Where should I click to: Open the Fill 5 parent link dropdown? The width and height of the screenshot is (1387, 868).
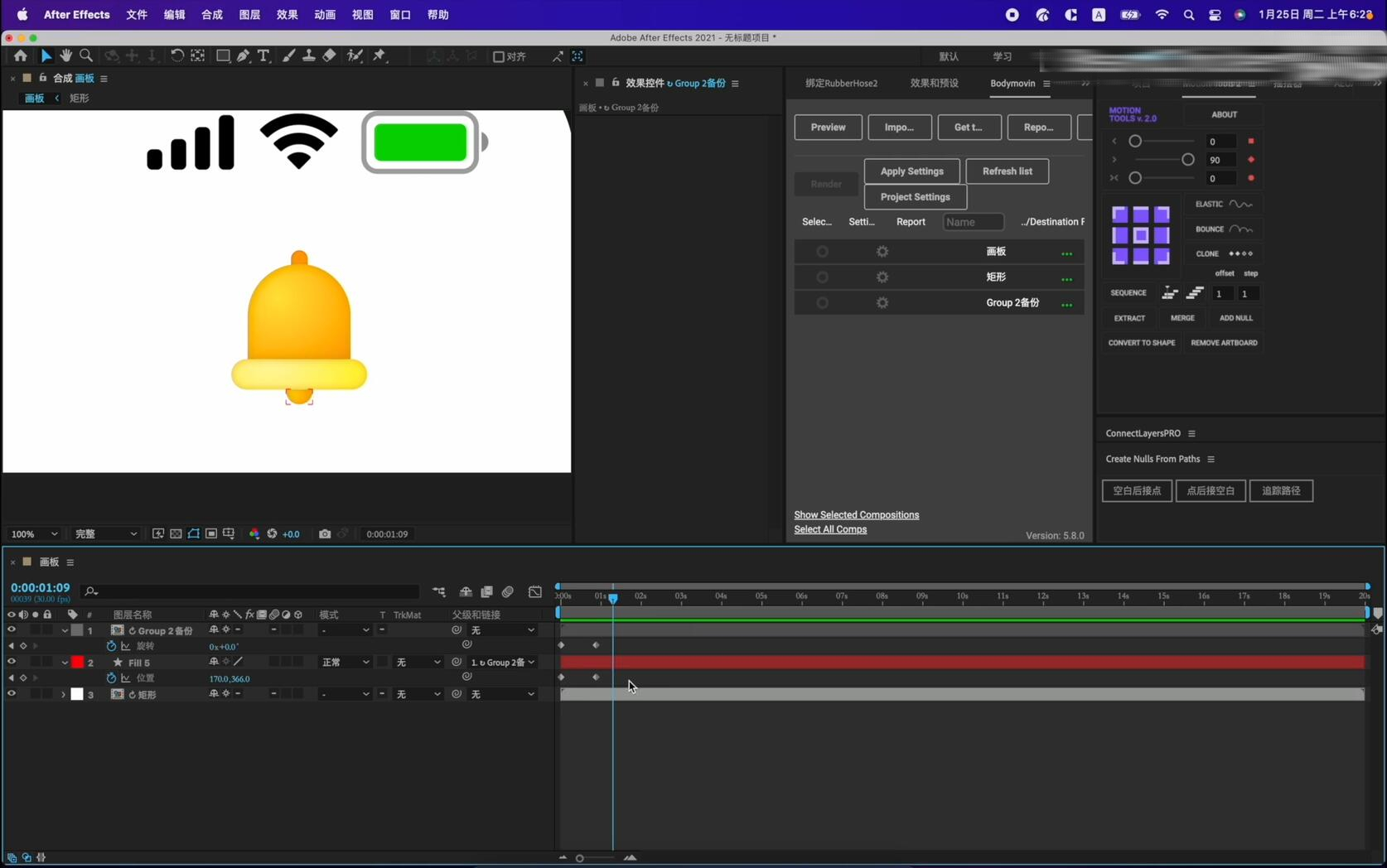click(502, 663)
